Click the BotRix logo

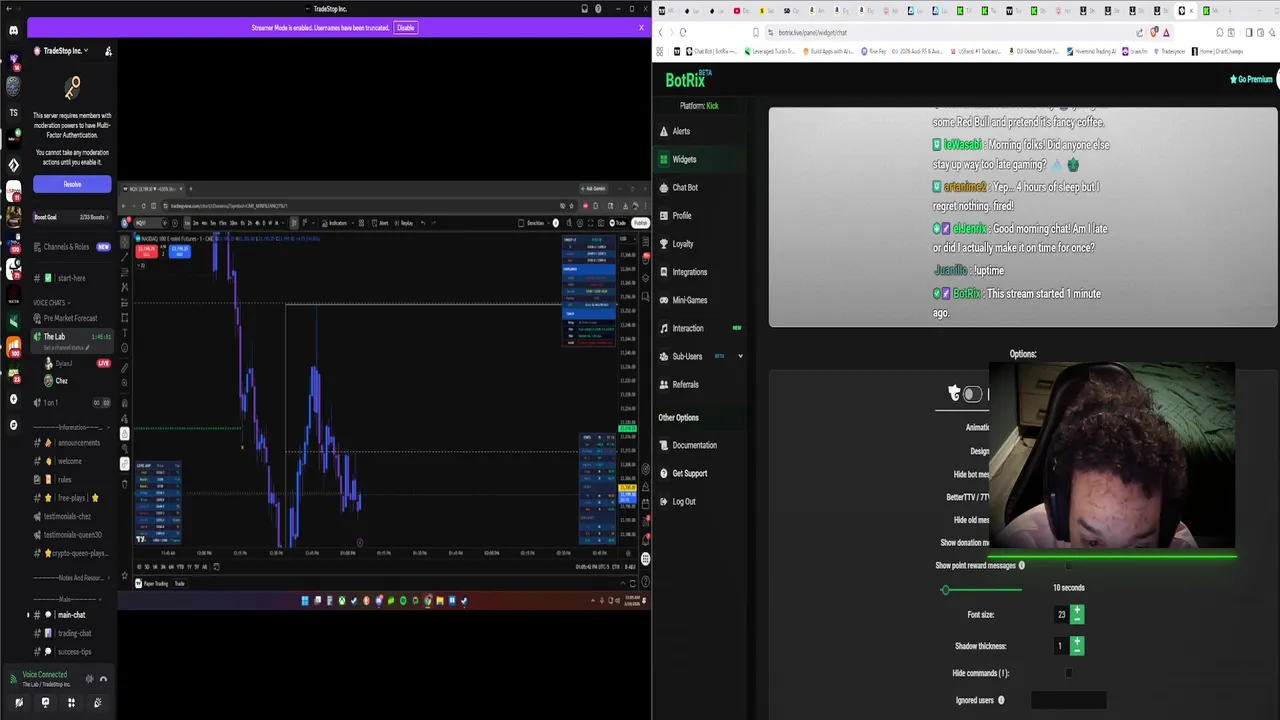click(x=688, y=79)
